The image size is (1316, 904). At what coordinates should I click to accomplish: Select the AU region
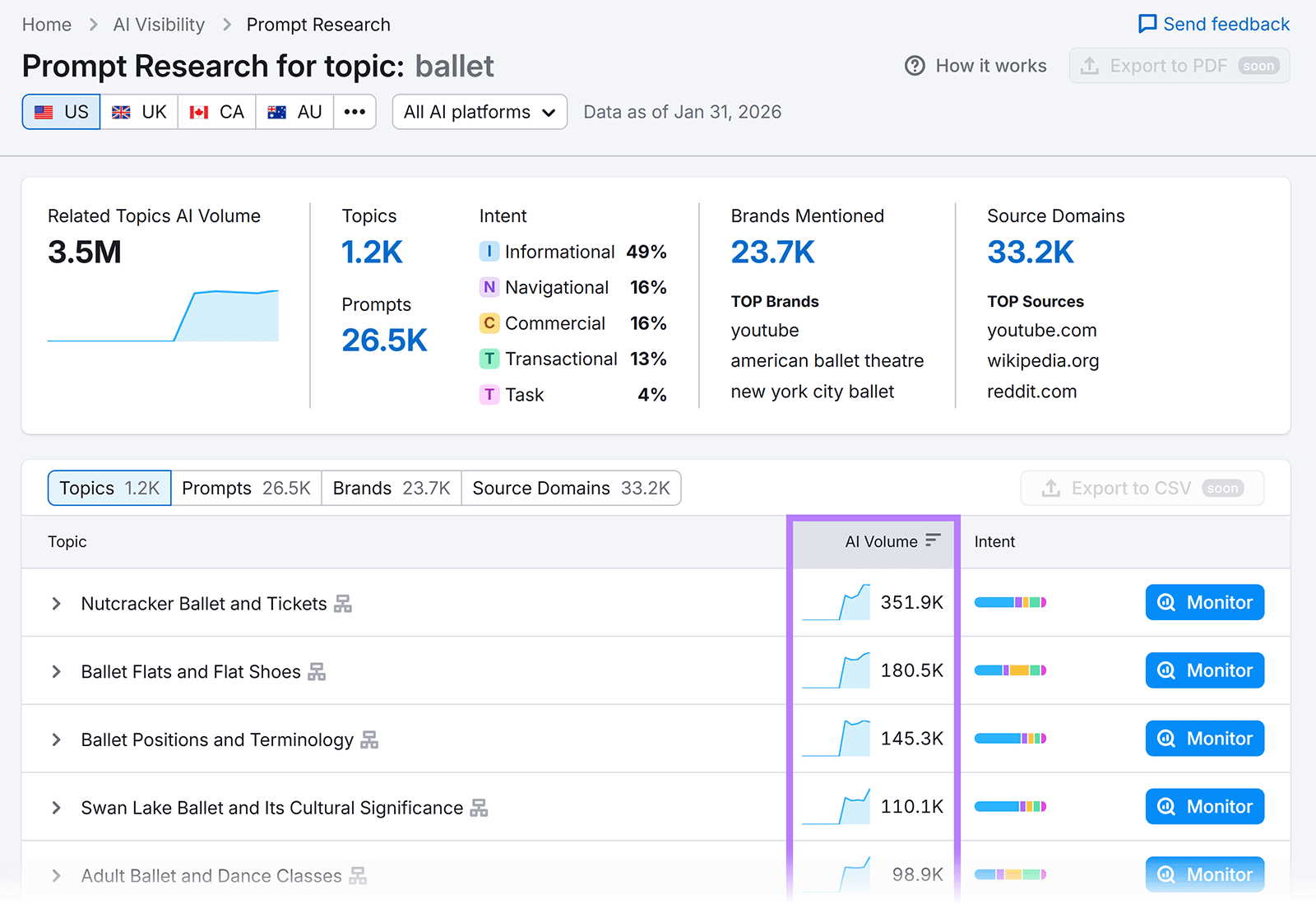(x=294, y=112)
